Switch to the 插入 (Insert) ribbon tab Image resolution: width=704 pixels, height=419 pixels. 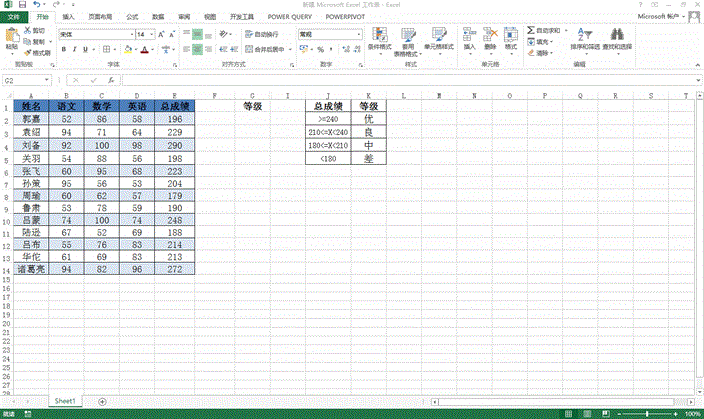(67, 17)
